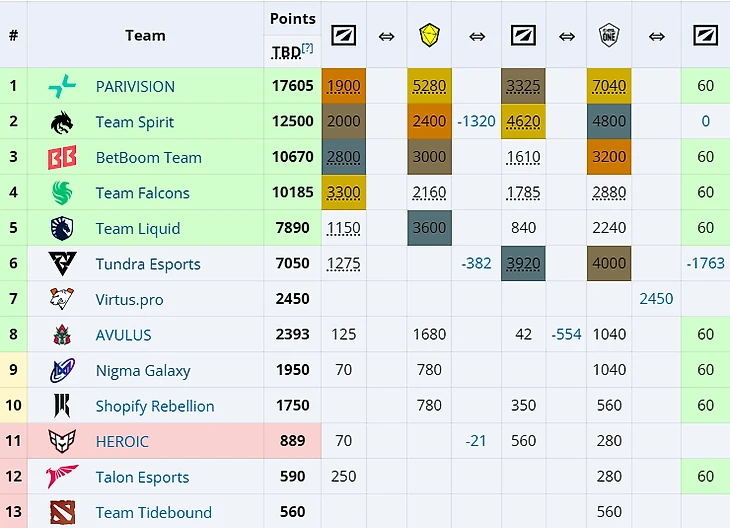730x528 pixels.
Task: Open the last DreamLeague icon at table's right
Action: pyautogui.click(x=706, y=35)
